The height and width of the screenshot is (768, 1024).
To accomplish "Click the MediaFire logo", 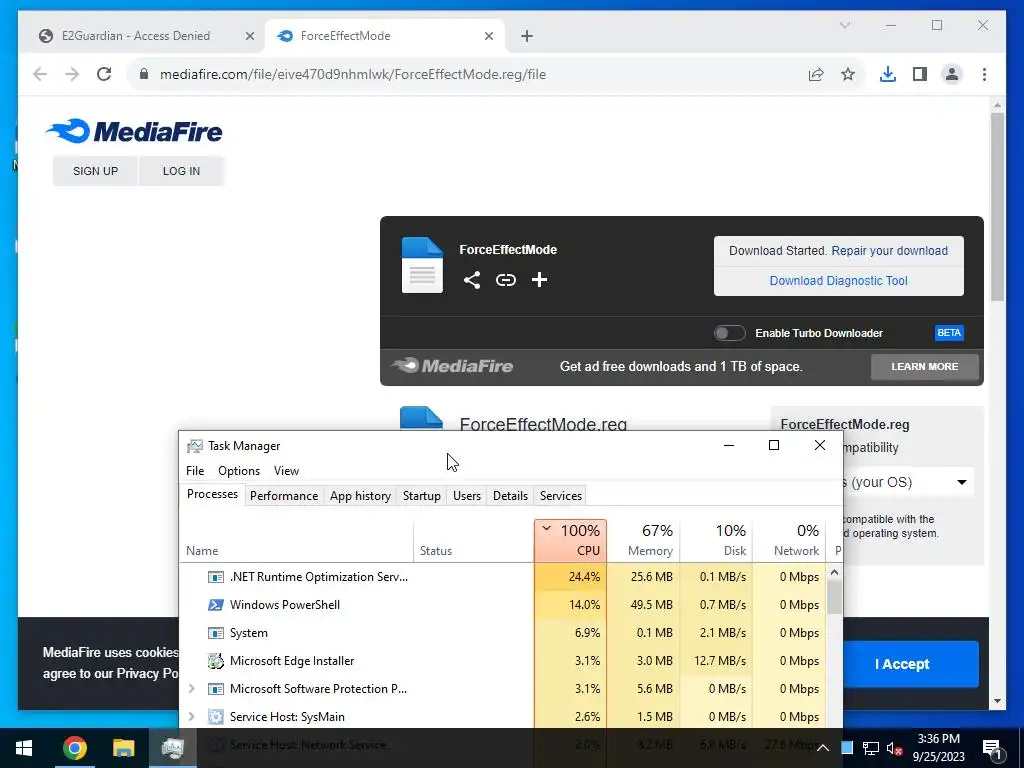I will [134, 131].
